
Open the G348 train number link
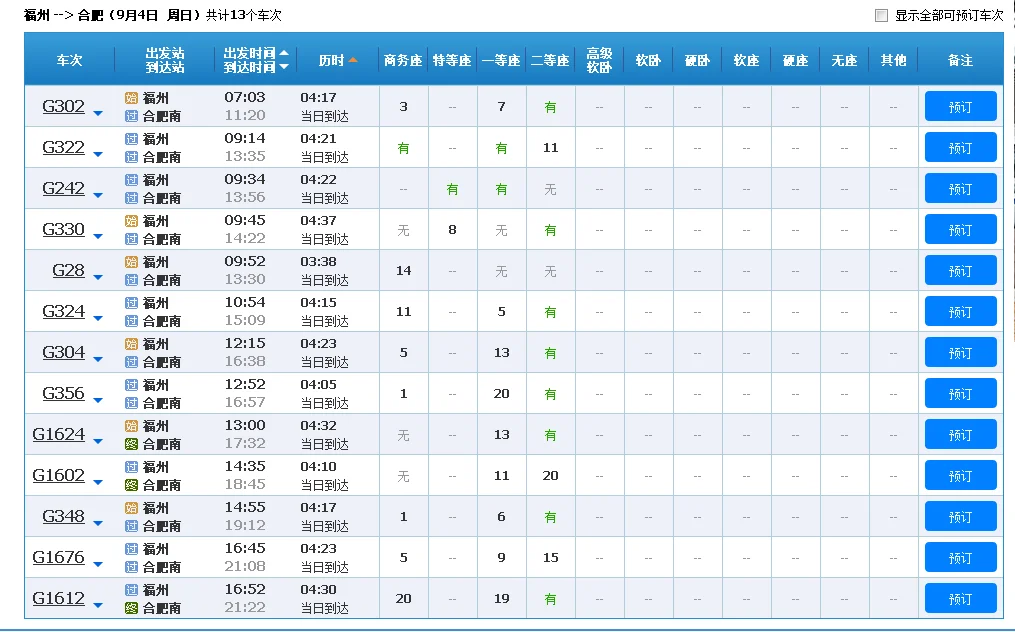tap(66, 516)
